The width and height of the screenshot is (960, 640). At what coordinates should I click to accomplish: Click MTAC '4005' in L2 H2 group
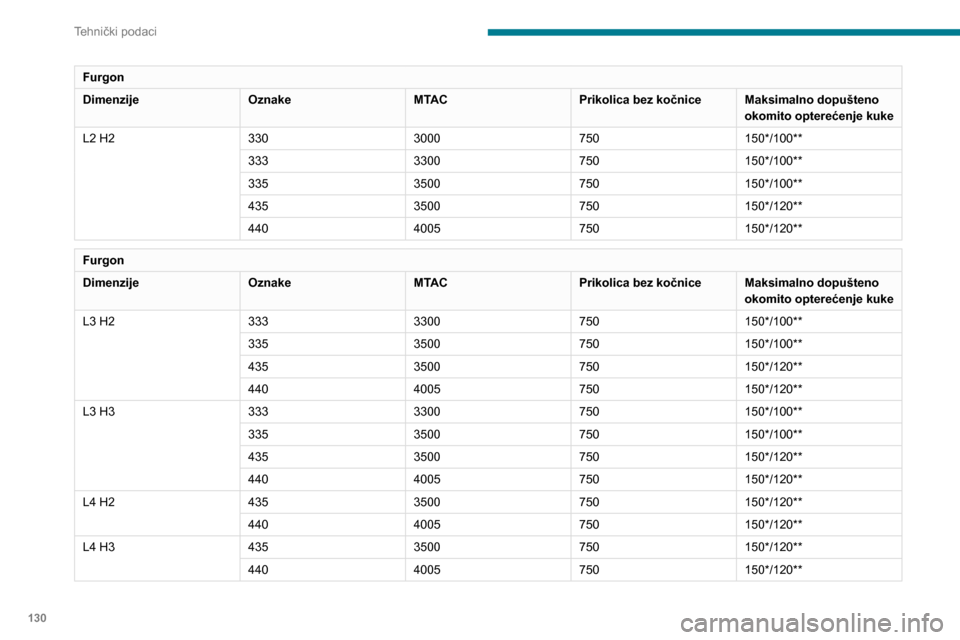(427, 228)
